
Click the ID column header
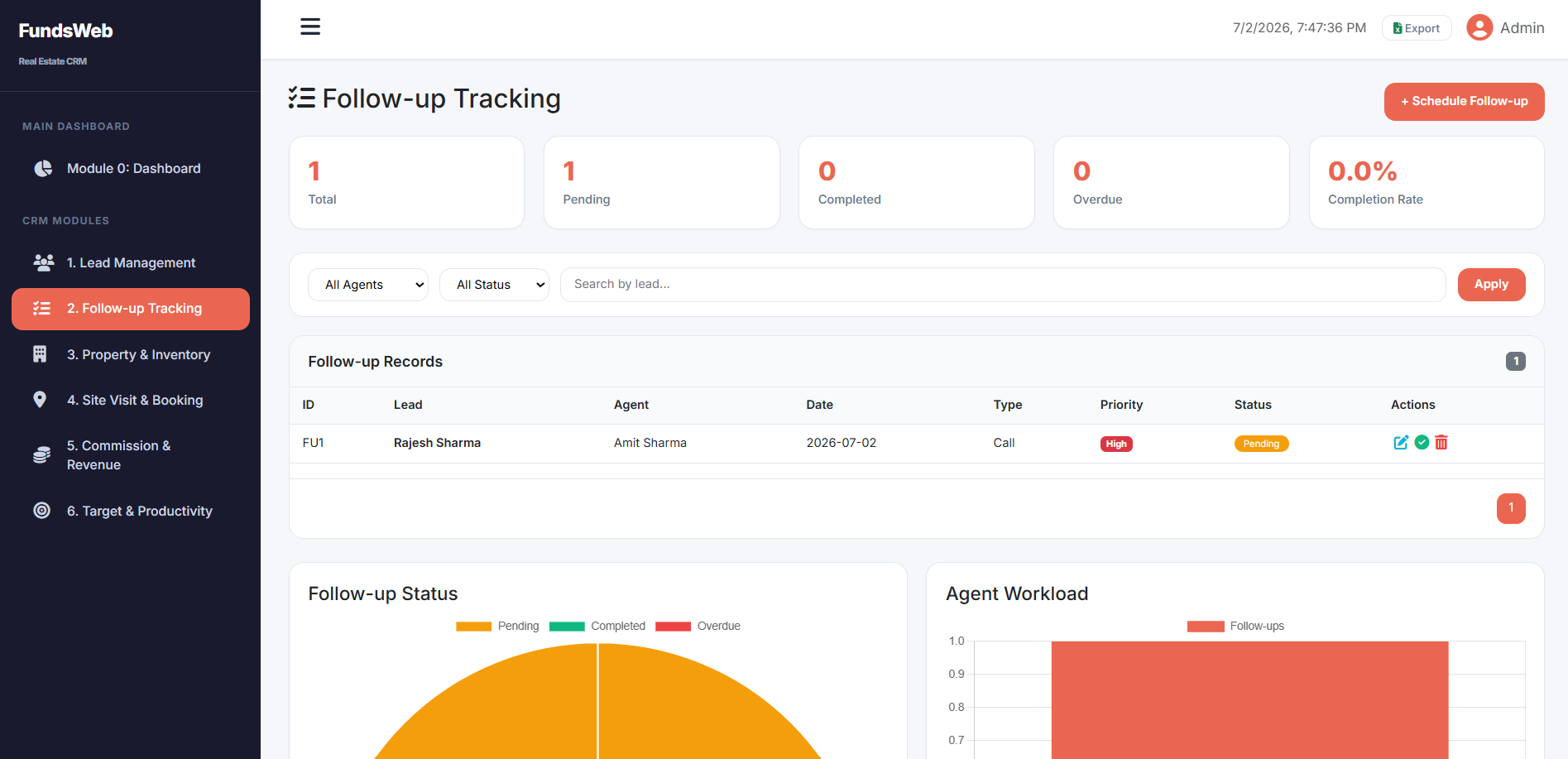point(309,405)
